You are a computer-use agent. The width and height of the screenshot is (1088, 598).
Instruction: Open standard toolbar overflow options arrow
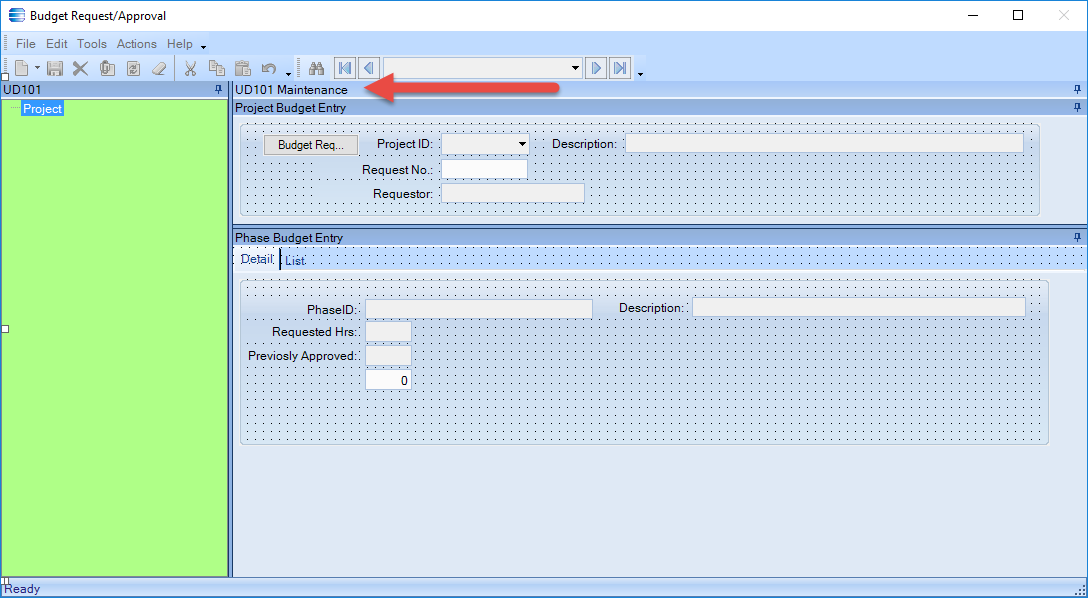click(x=289, y=74)
